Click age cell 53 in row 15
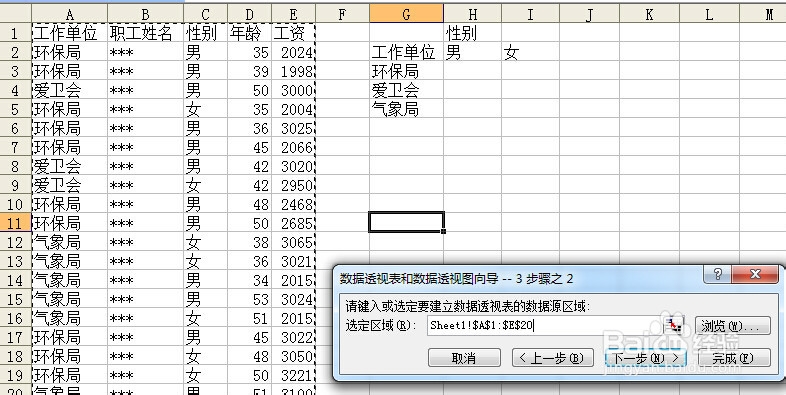 (x=250, y=299)
